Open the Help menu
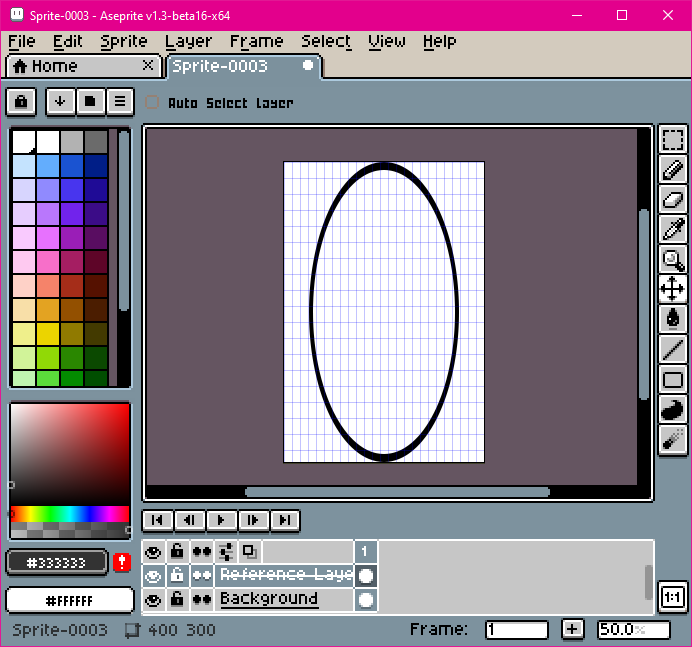The width and height of the screenshot is (692, 647). (x=439, y=41)
